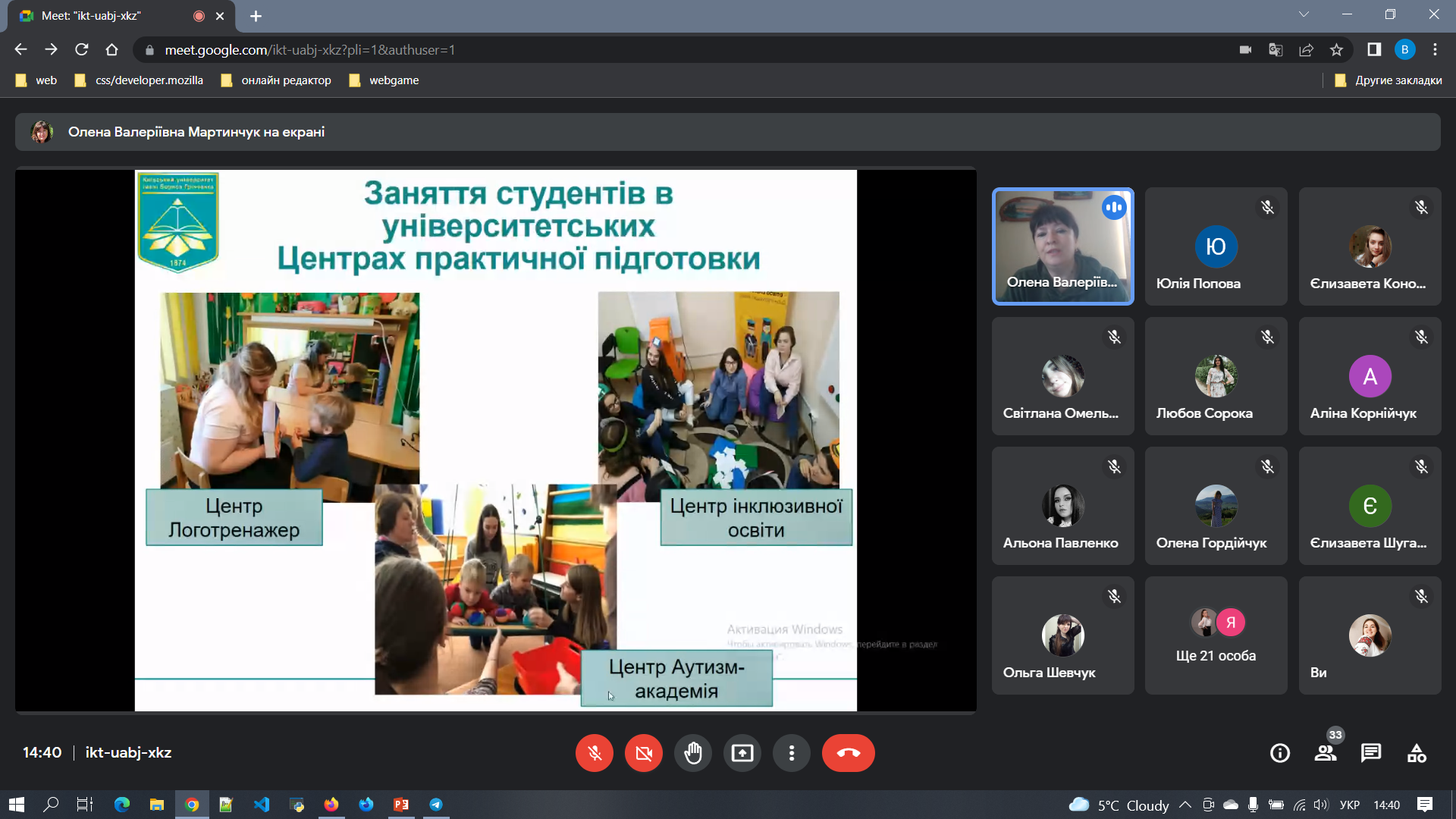This screenshot has height=819, width=1456.
Task: Select Олена Валеріївна video thumbnail
Action: (1062, 246)
